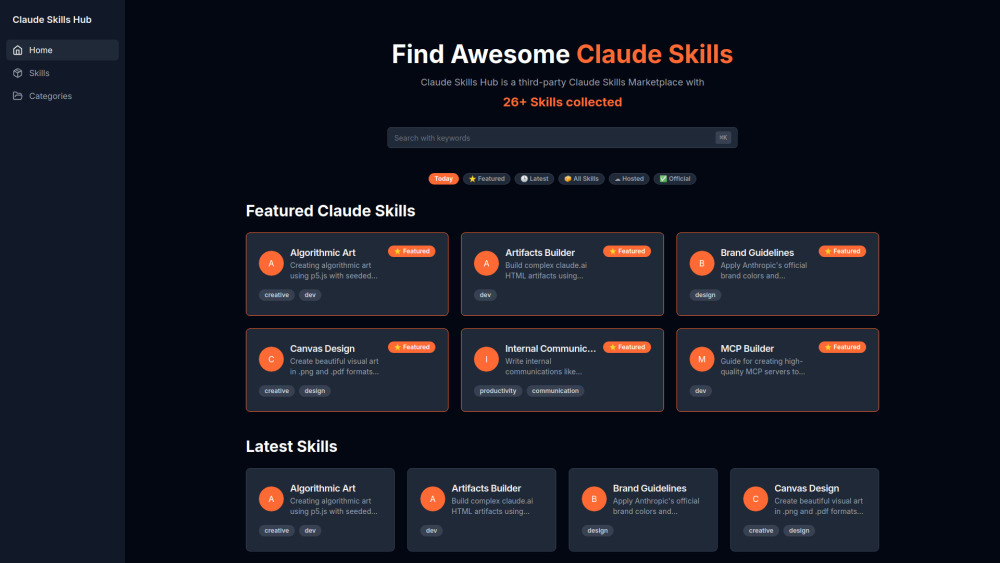This screenshot has height=563, width=1000.
Task: Select the Latest filter pill
Action: coord(534,179)
